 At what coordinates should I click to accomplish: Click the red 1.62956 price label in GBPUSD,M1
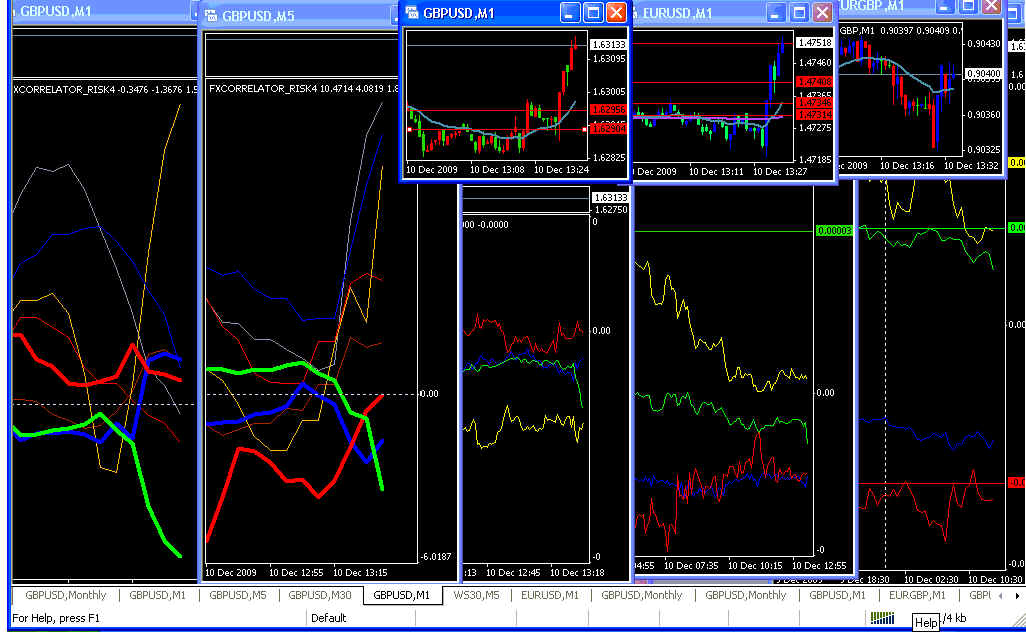(608, 110)
